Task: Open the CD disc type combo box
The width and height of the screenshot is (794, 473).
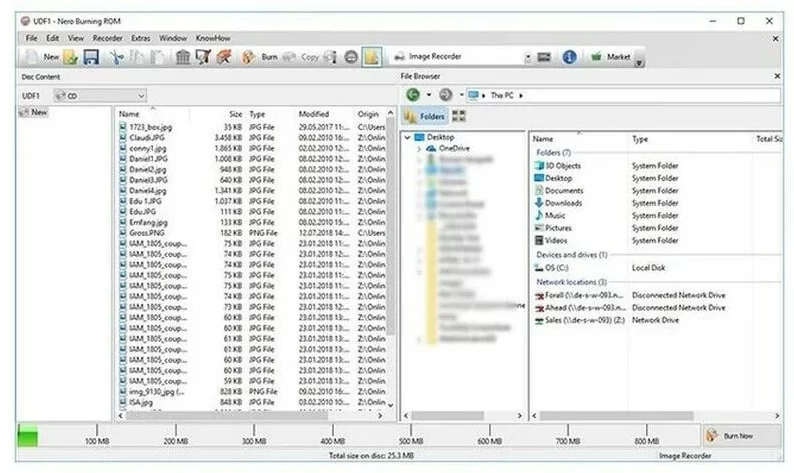Action: [100, 95]
